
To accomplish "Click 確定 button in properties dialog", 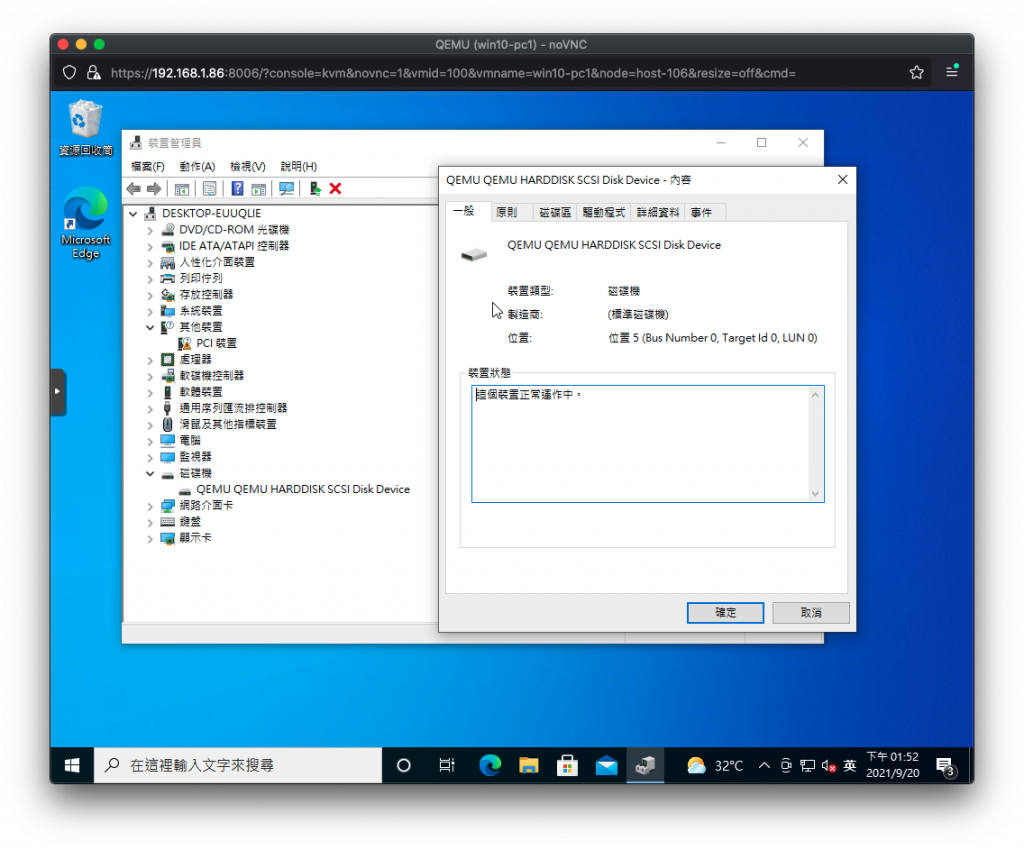I will coord(725,612).
